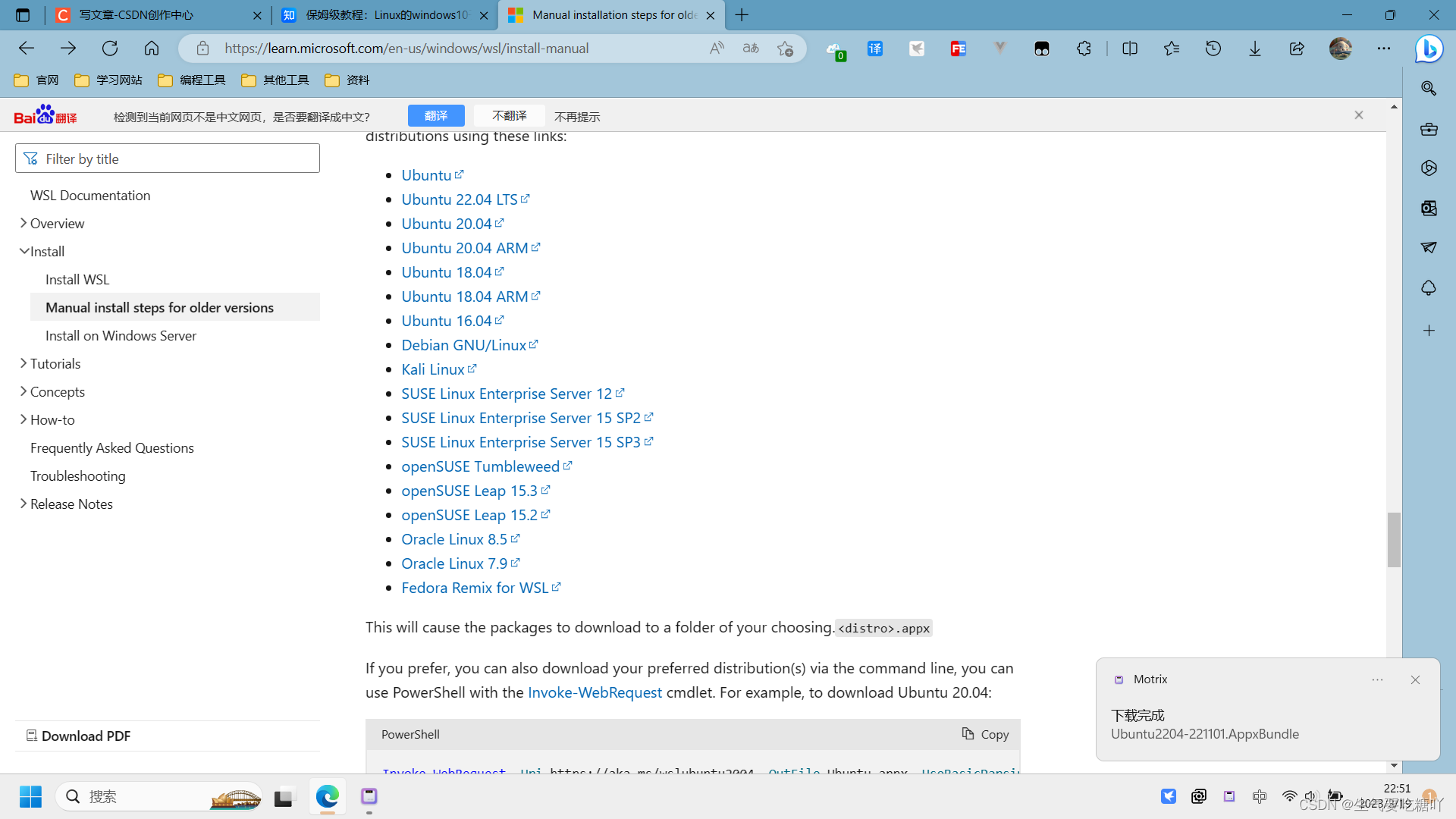Screen dimensions: 1456x819
Task: Toggle Read aloud in the address bar
Action: click(716, 47)
